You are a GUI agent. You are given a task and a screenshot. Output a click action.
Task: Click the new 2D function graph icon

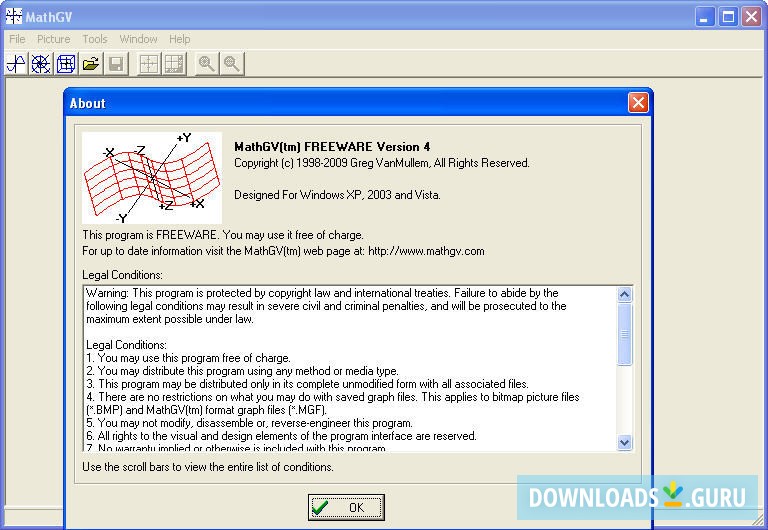click(16, 64)
